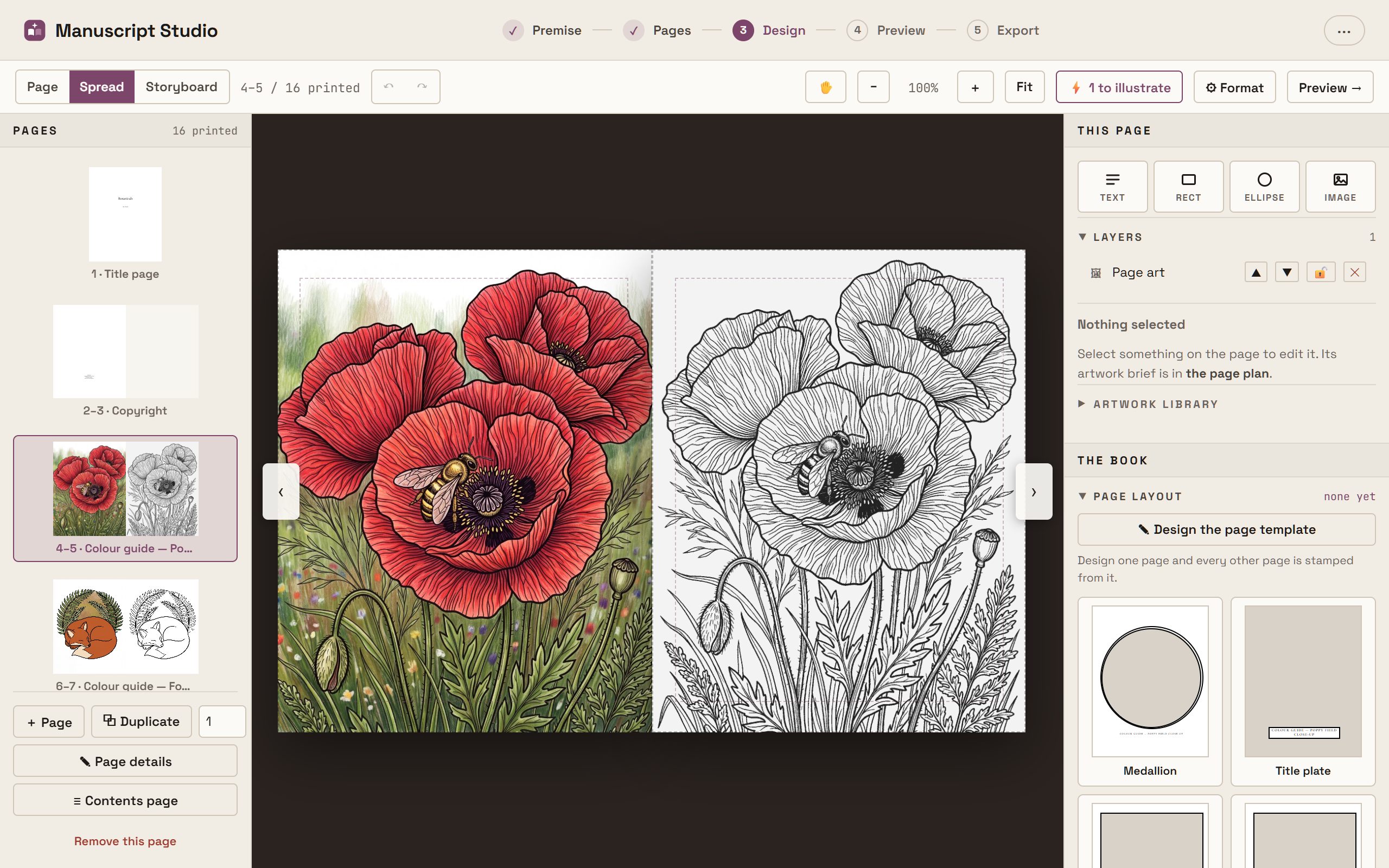Choose the Title plate layout template
The image size is (1389, 868).
(x=1303, y=691)
